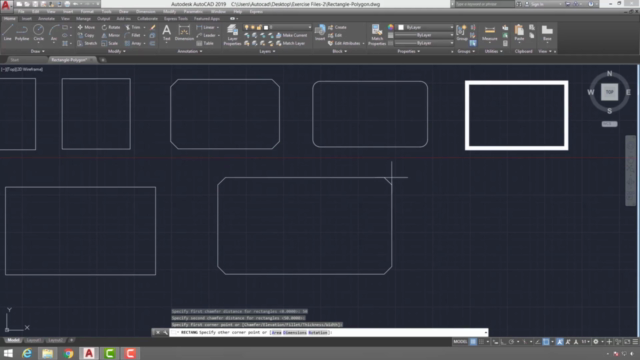Open the Manage ribbon tab

83,18
